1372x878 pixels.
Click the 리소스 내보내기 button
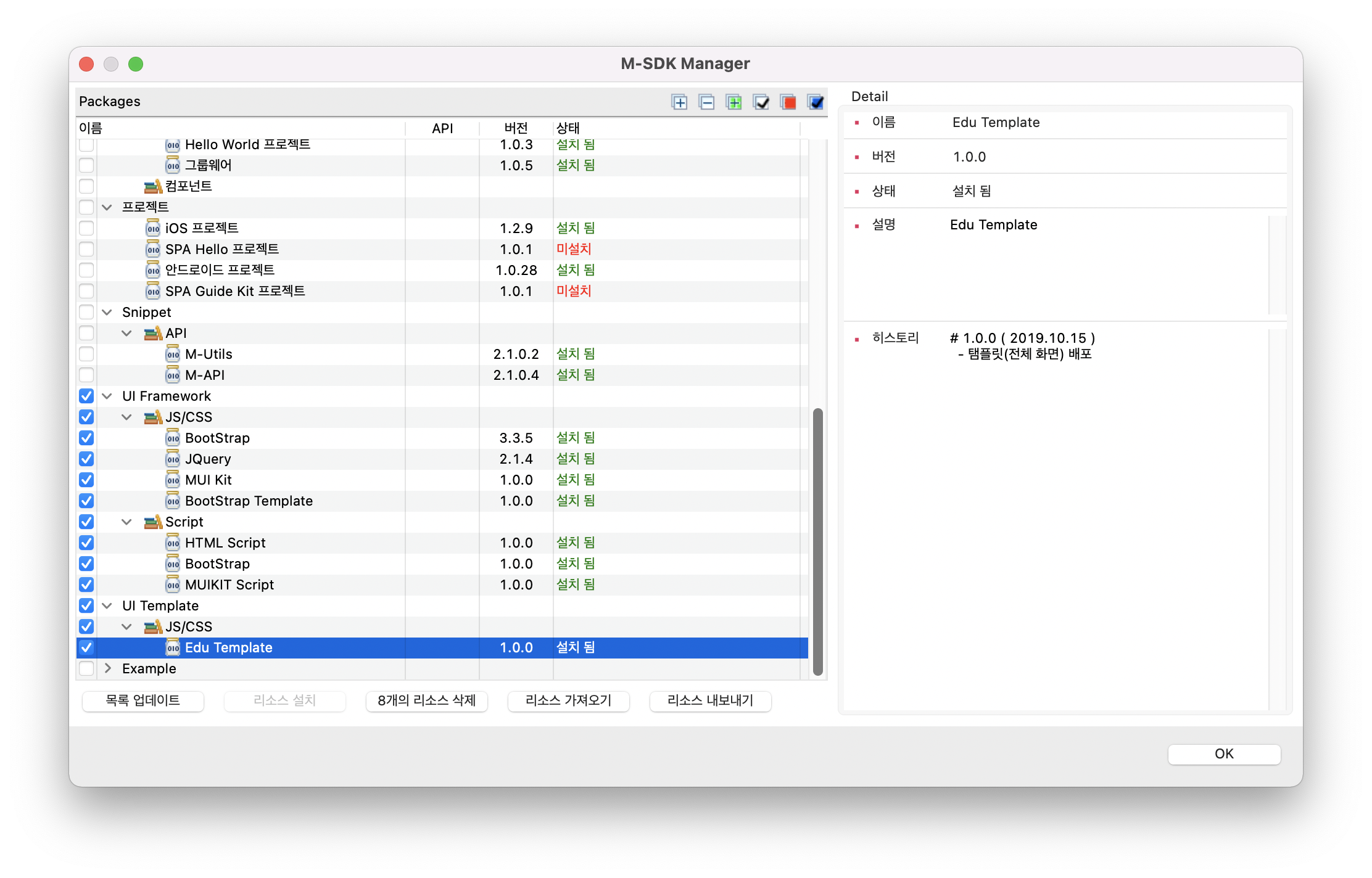pos(709,701)
